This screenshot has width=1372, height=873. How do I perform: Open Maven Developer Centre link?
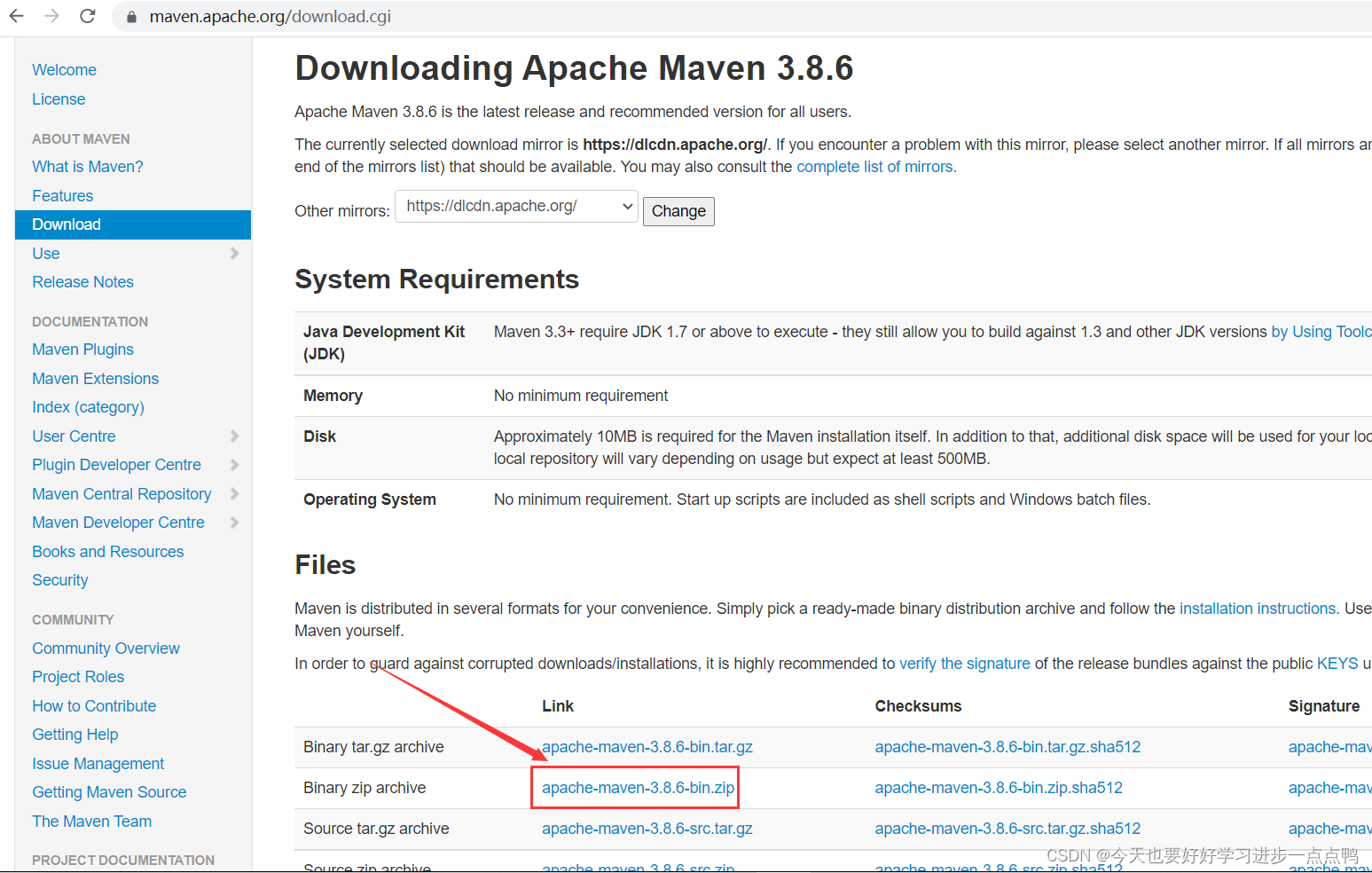[118, 523]
